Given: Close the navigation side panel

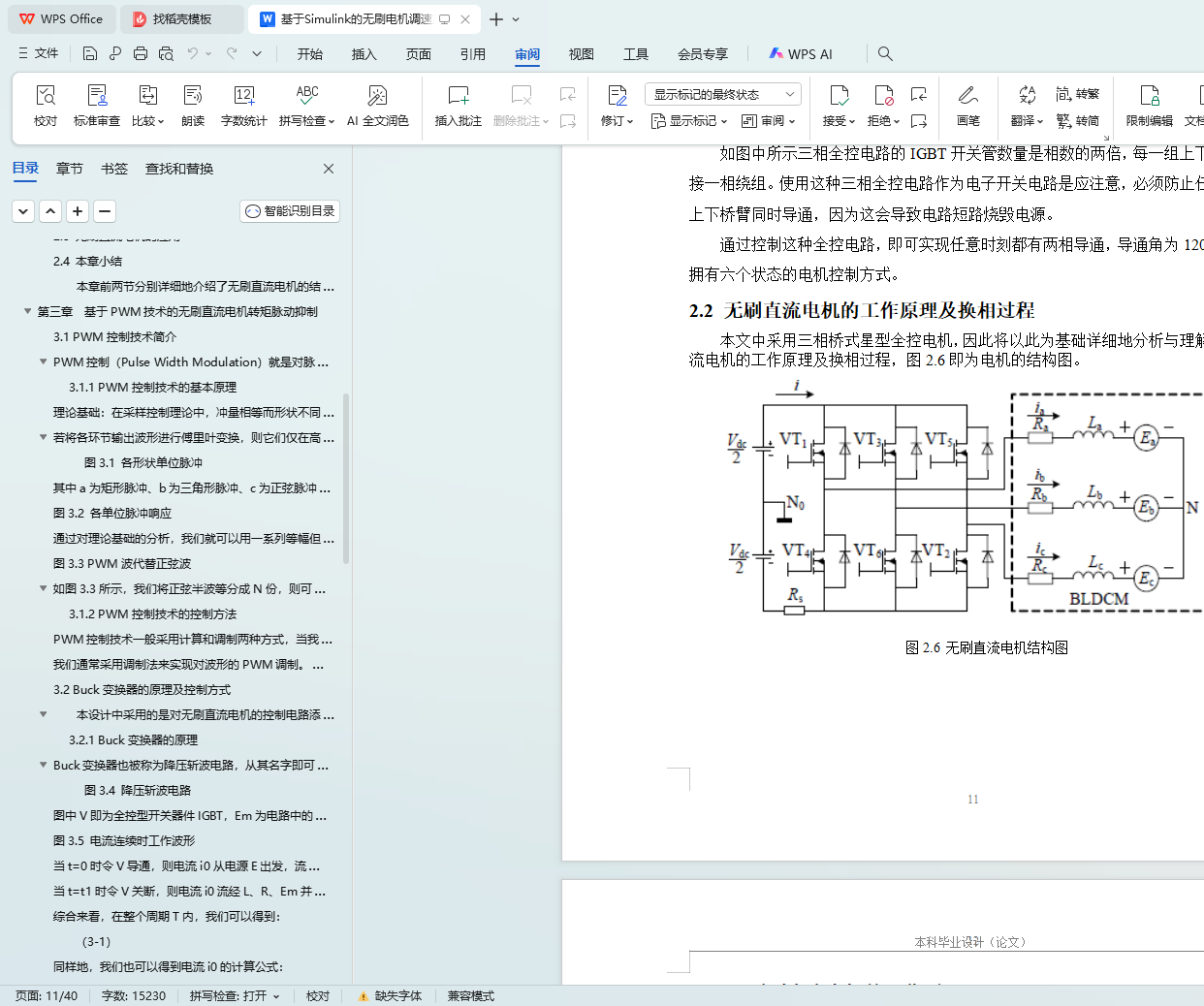Looking at the screenshot, I should (329, 169).
